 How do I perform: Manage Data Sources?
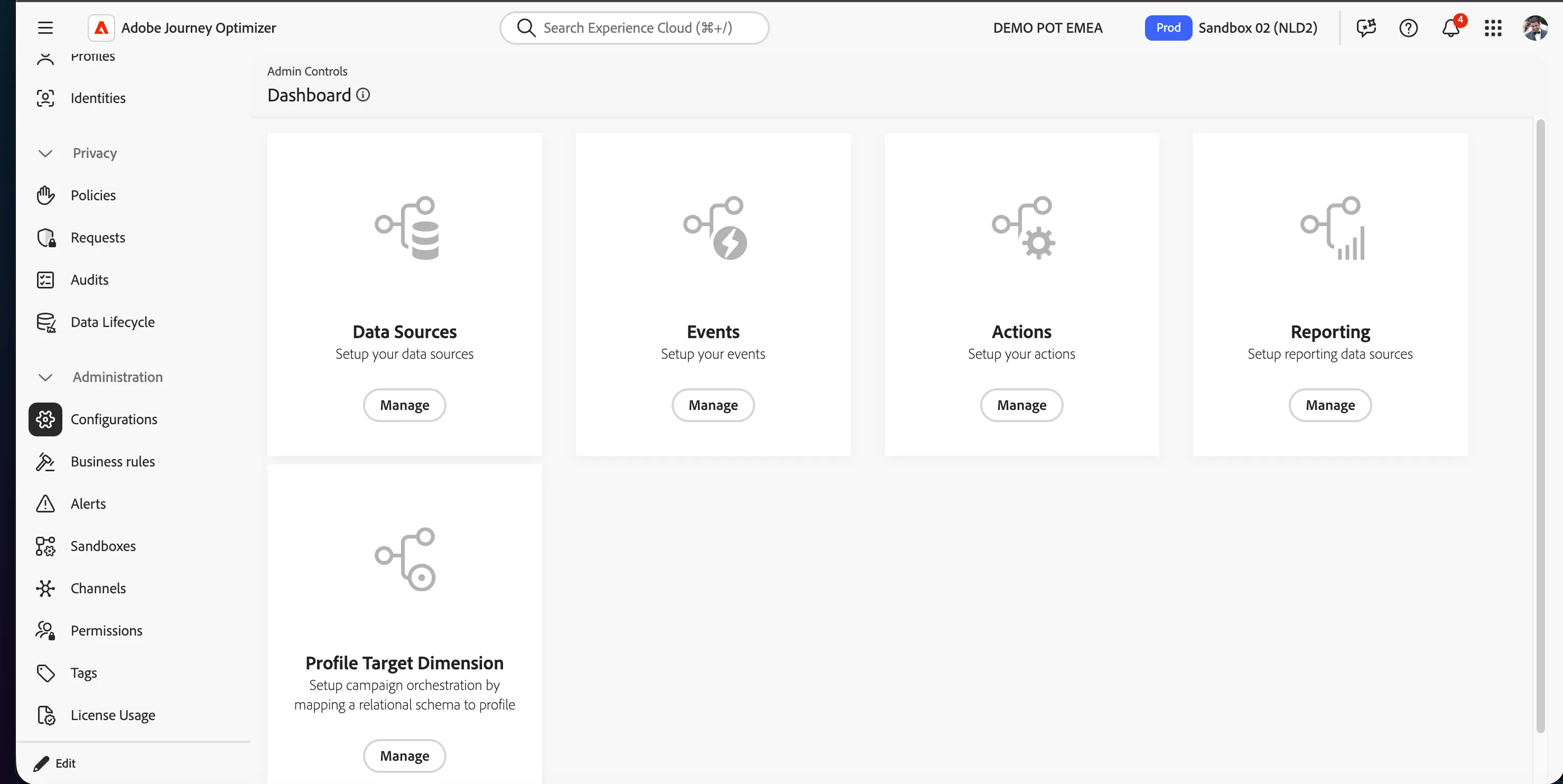[x=405, y=405]
